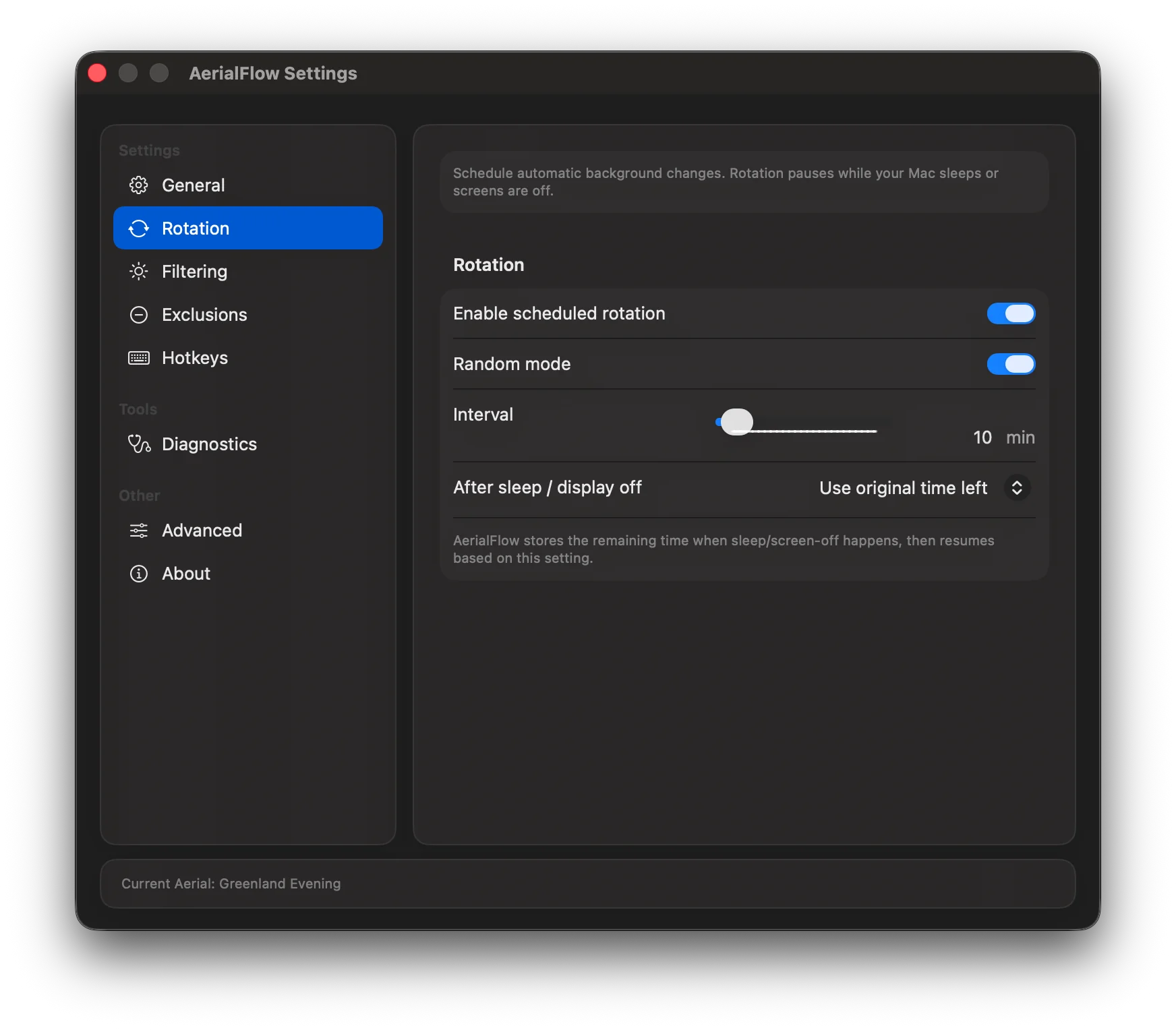Switch to the Exclusions section
Viewport: 1176px width, 1030px height.
click(x=204, y=315)
